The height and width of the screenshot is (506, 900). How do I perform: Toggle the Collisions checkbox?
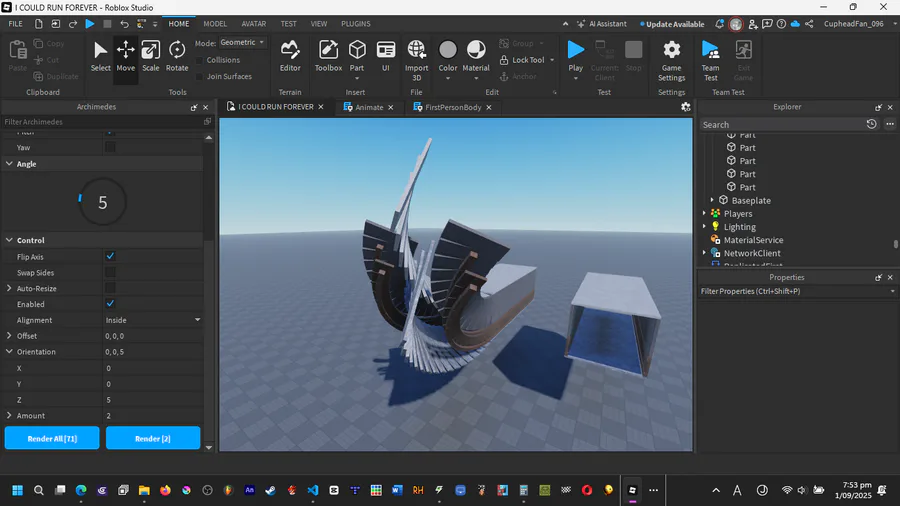click(200, 60)
